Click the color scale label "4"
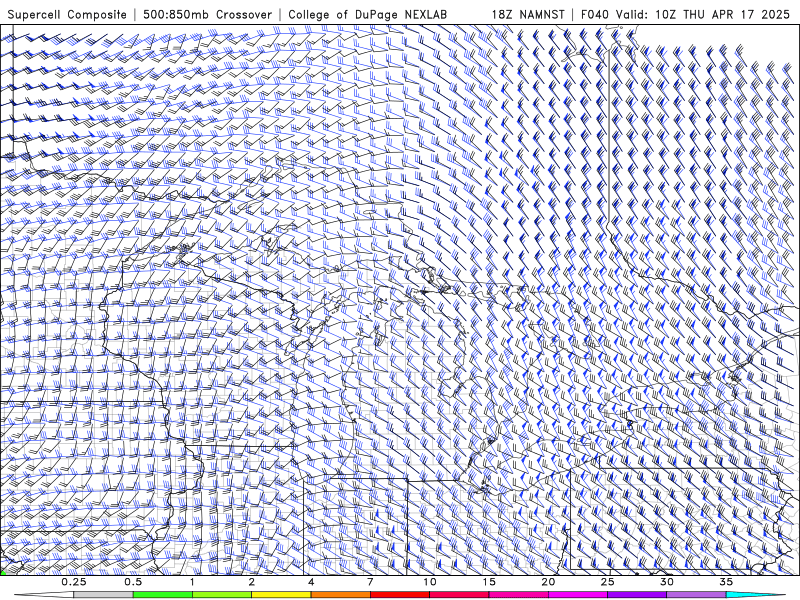Screen dimensions: 800x600 pos(311,582)
